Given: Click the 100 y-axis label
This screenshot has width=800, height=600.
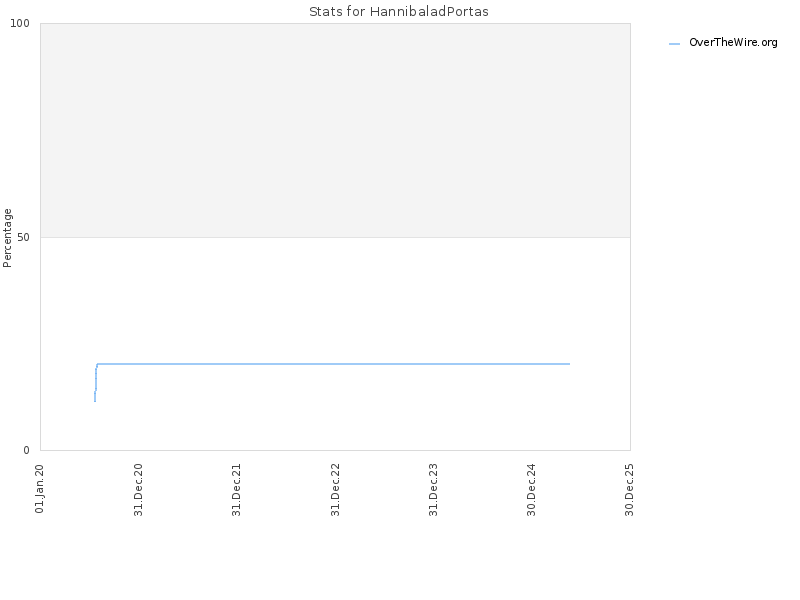Looking at the screenshot, I should 20,23.
